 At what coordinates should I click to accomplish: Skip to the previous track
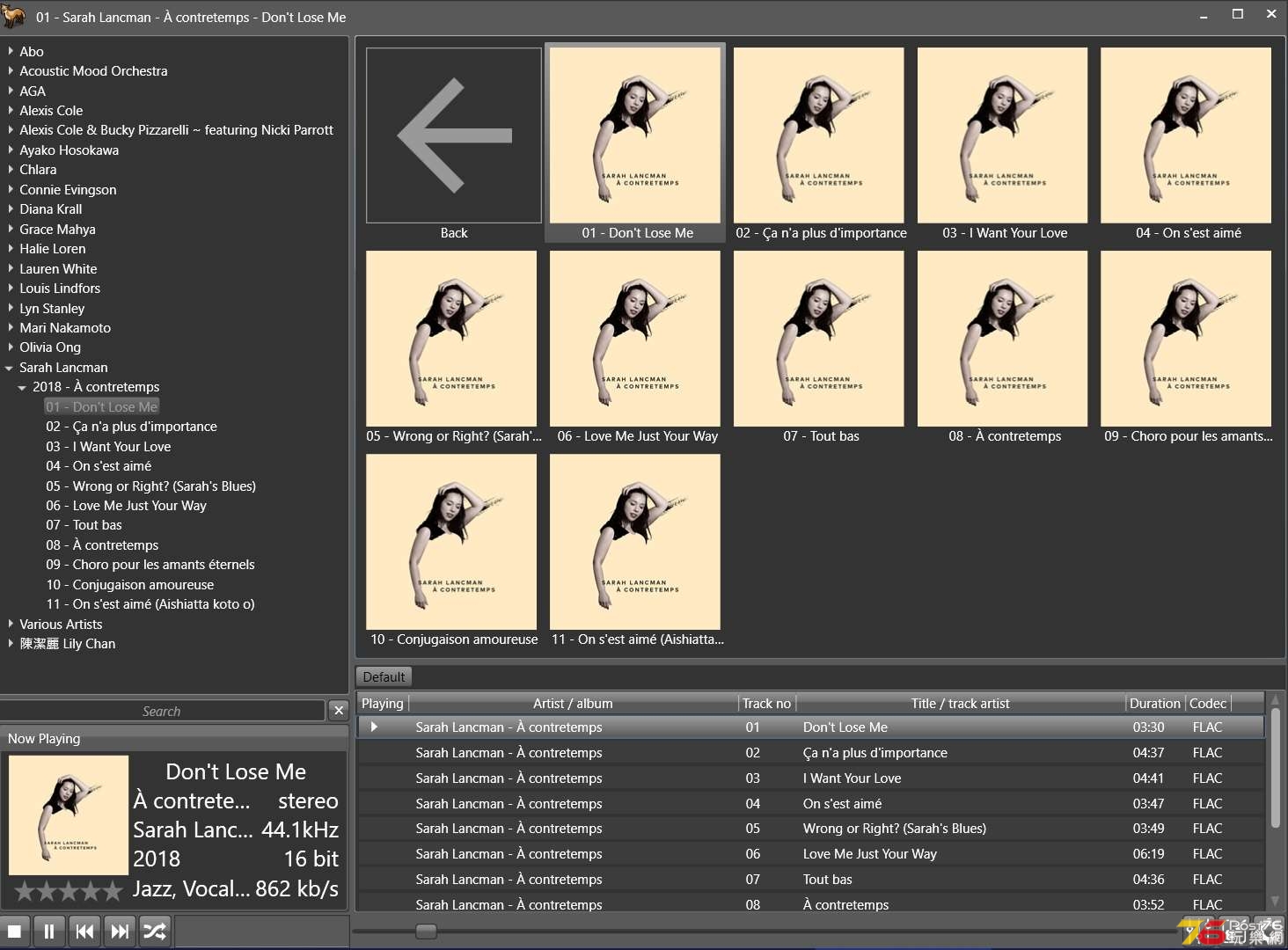coord(84,931)
